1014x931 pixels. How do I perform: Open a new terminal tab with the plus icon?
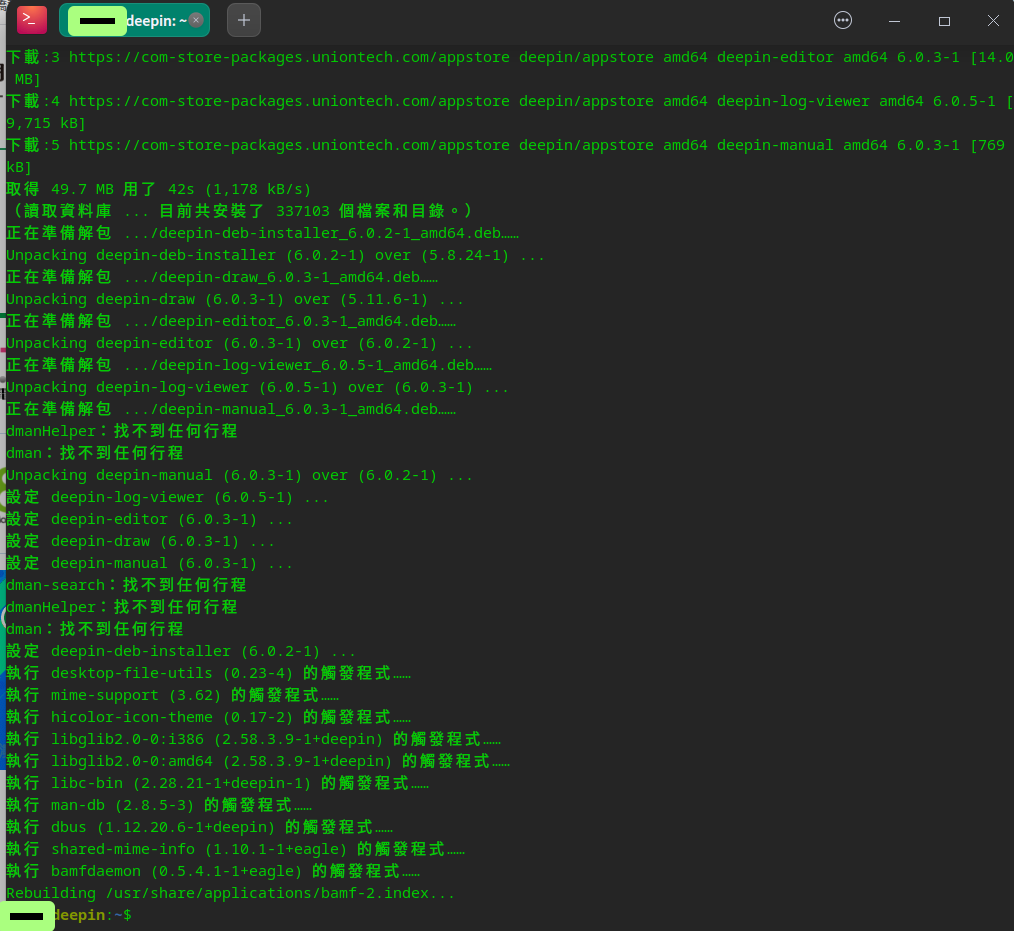pyautogui.click(x=243, y=19)
